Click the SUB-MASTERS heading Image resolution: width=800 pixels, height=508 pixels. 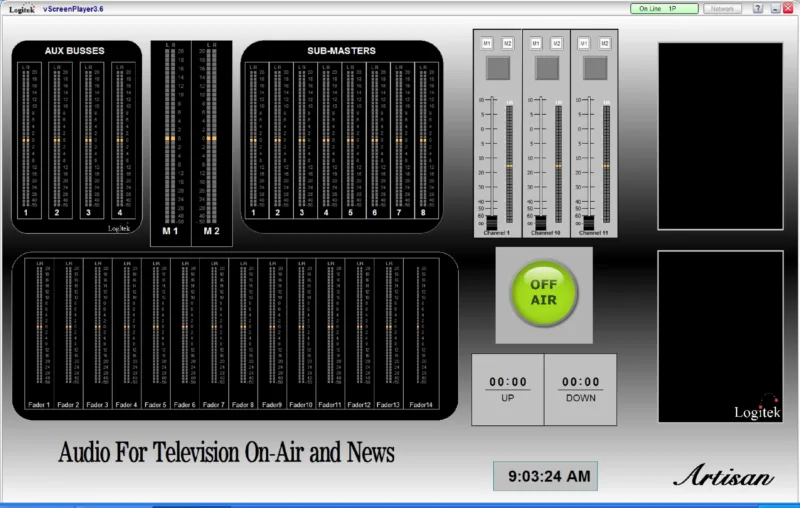coord(341,50)
